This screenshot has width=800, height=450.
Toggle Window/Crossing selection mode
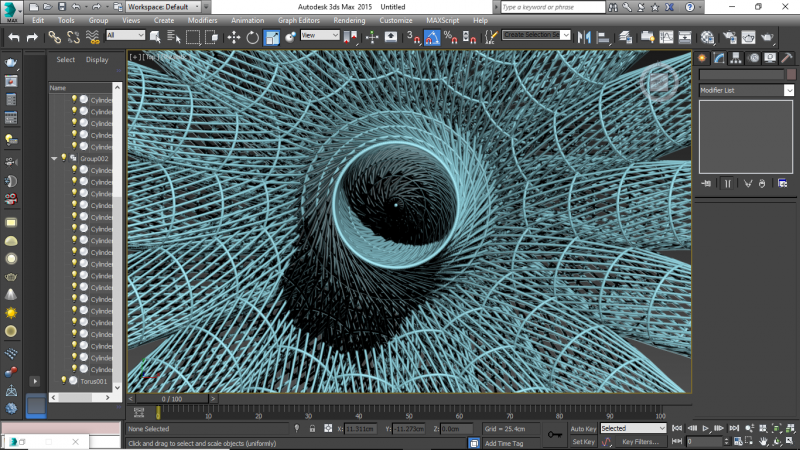(x=211, y=37)
